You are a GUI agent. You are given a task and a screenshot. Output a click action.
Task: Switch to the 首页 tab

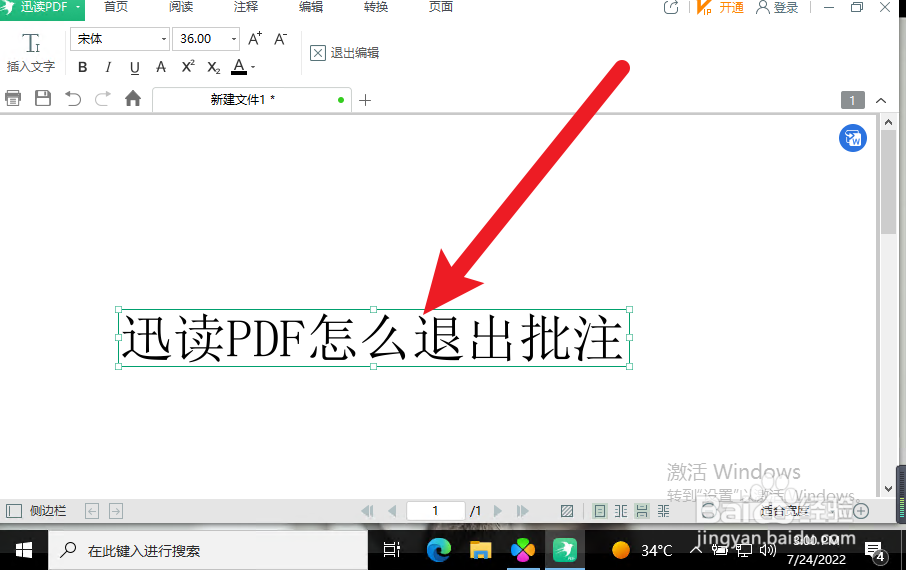(x=116, y=7)
